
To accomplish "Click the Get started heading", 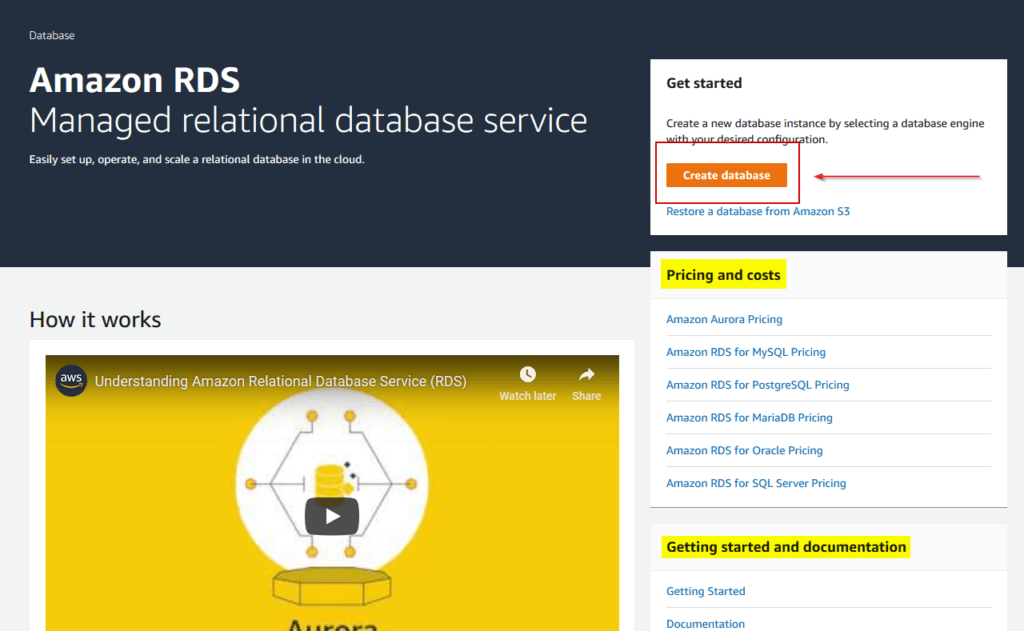I will coord(704,83).
